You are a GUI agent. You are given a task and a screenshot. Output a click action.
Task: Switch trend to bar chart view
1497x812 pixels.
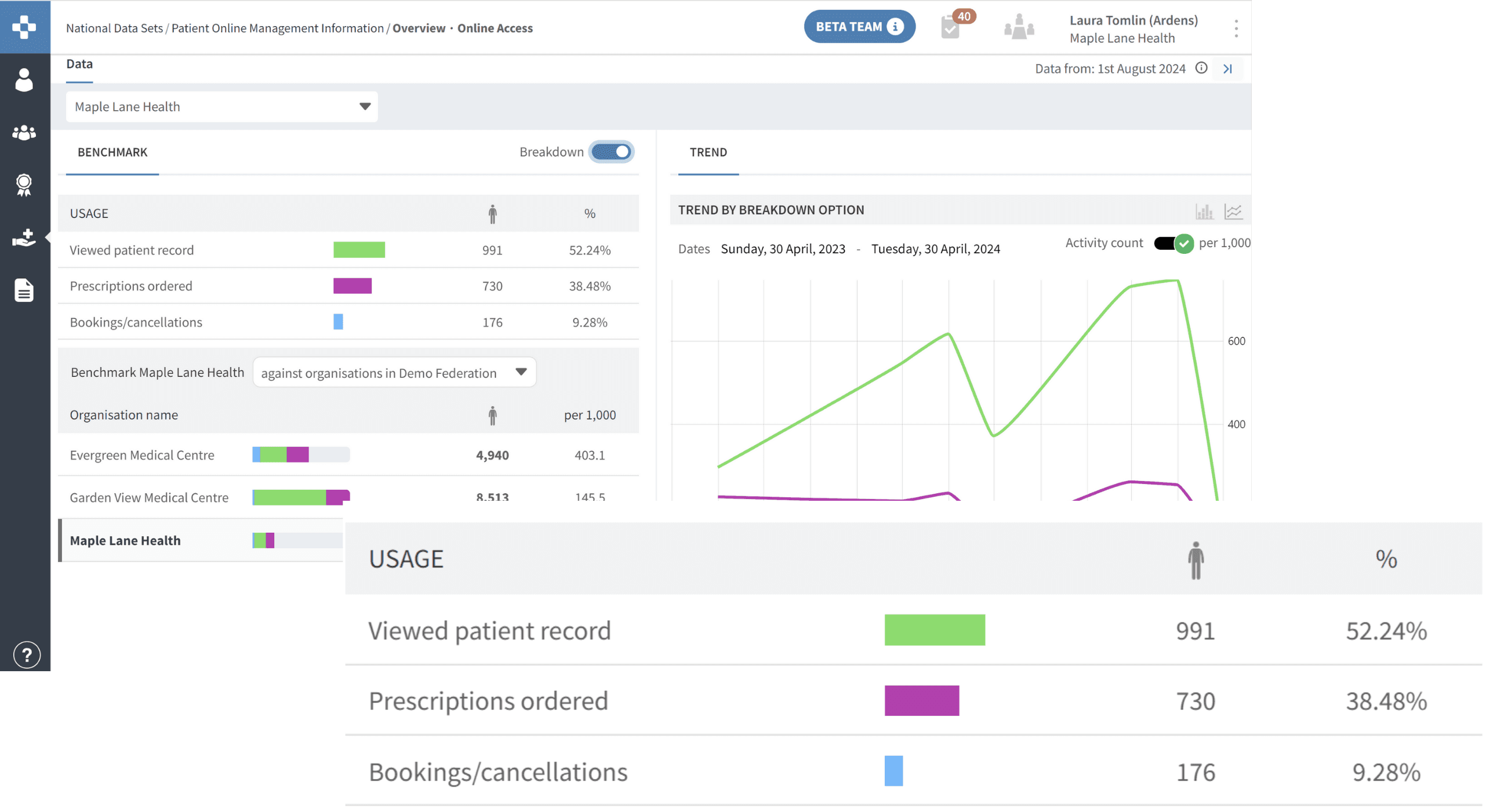click(x=1204, y=212)
